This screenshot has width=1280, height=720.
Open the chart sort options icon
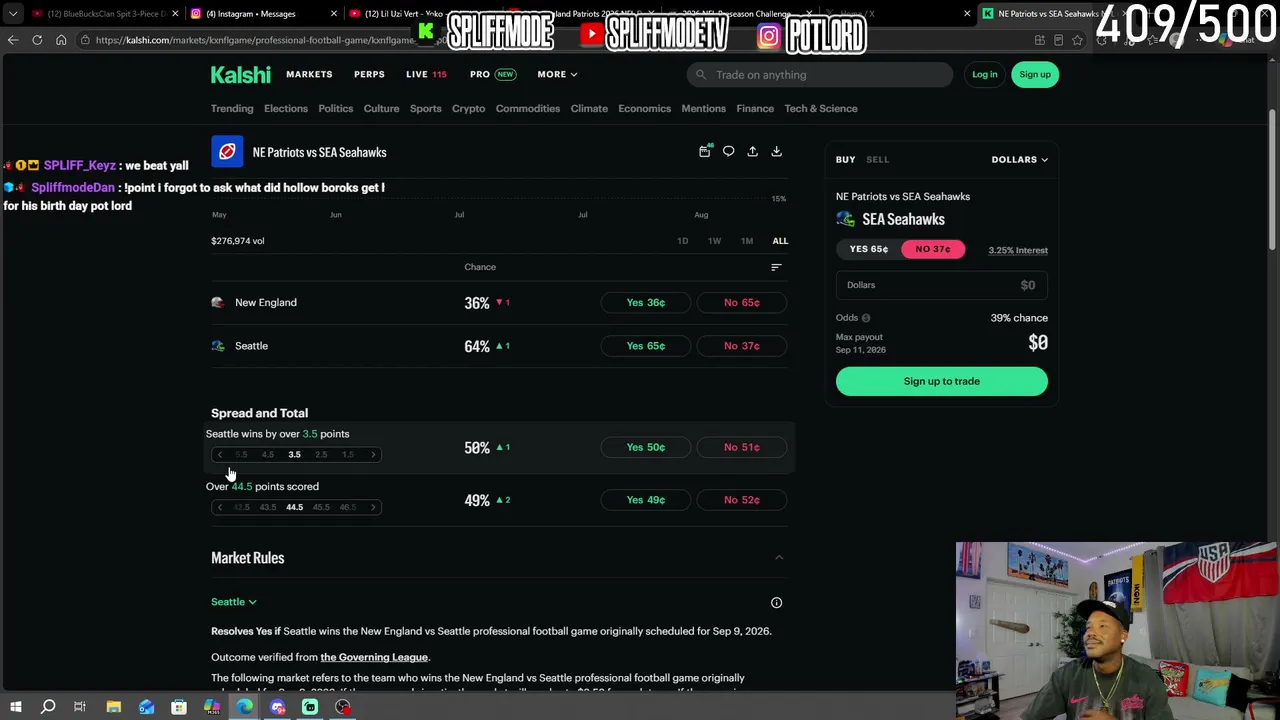776,267
